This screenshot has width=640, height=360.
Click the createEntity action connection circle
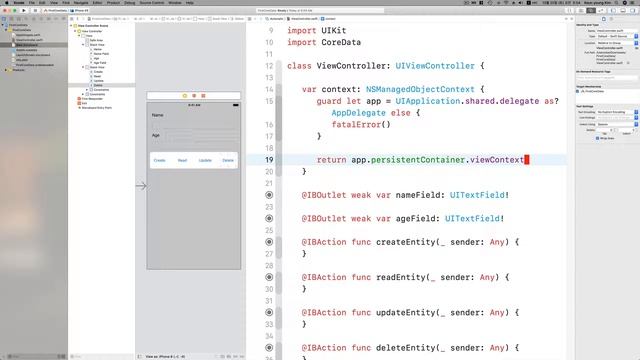click(x=269, y=242)
